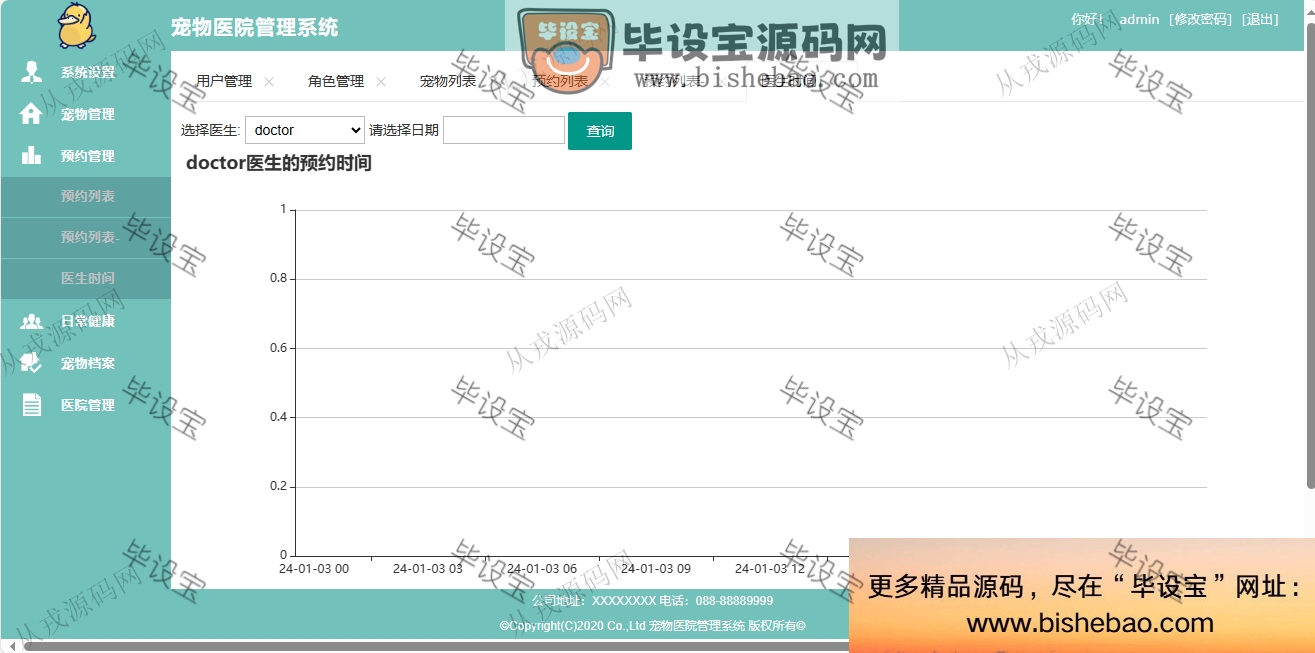Open 宠物档案 via its checkmark icon
1315x653 pixels.
[32, 363]
